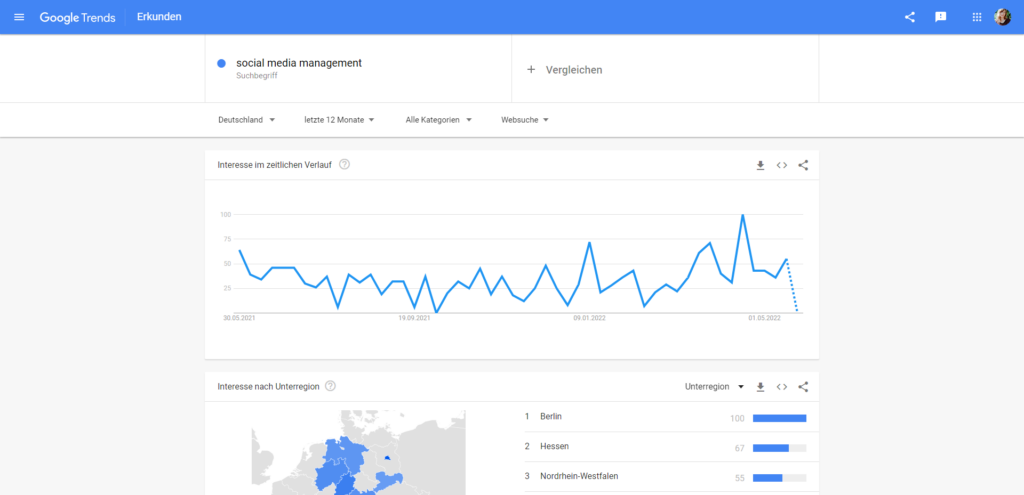Download the time trend chart CSV
1024x495 pixels.
[x=760, y=165]
